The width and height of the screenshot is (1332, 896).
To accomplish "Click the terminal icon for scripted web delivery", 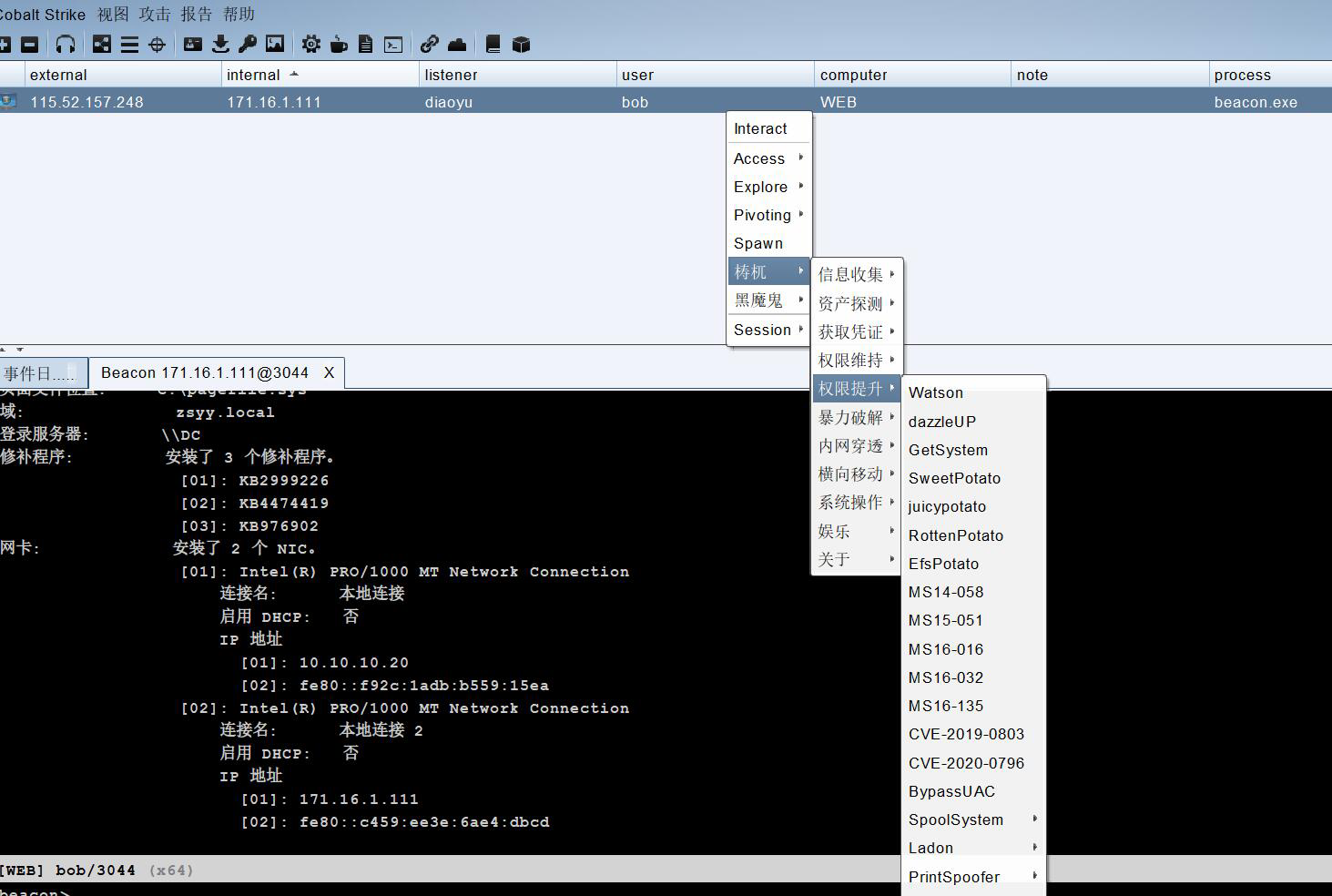I will tap(393, 44).
